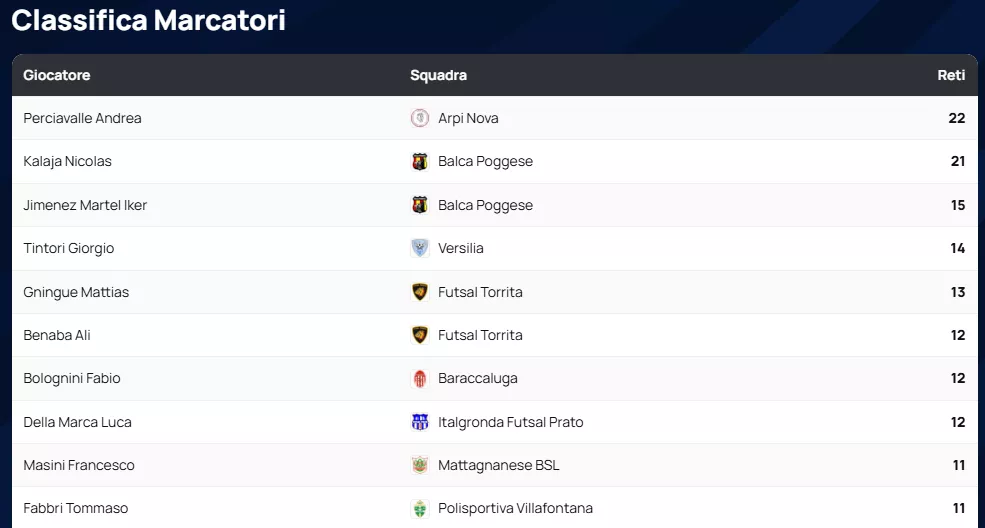Open Bolognini Fabio player name
The height and width of the screenshot is (528, 985).
[x=72, y=378]
